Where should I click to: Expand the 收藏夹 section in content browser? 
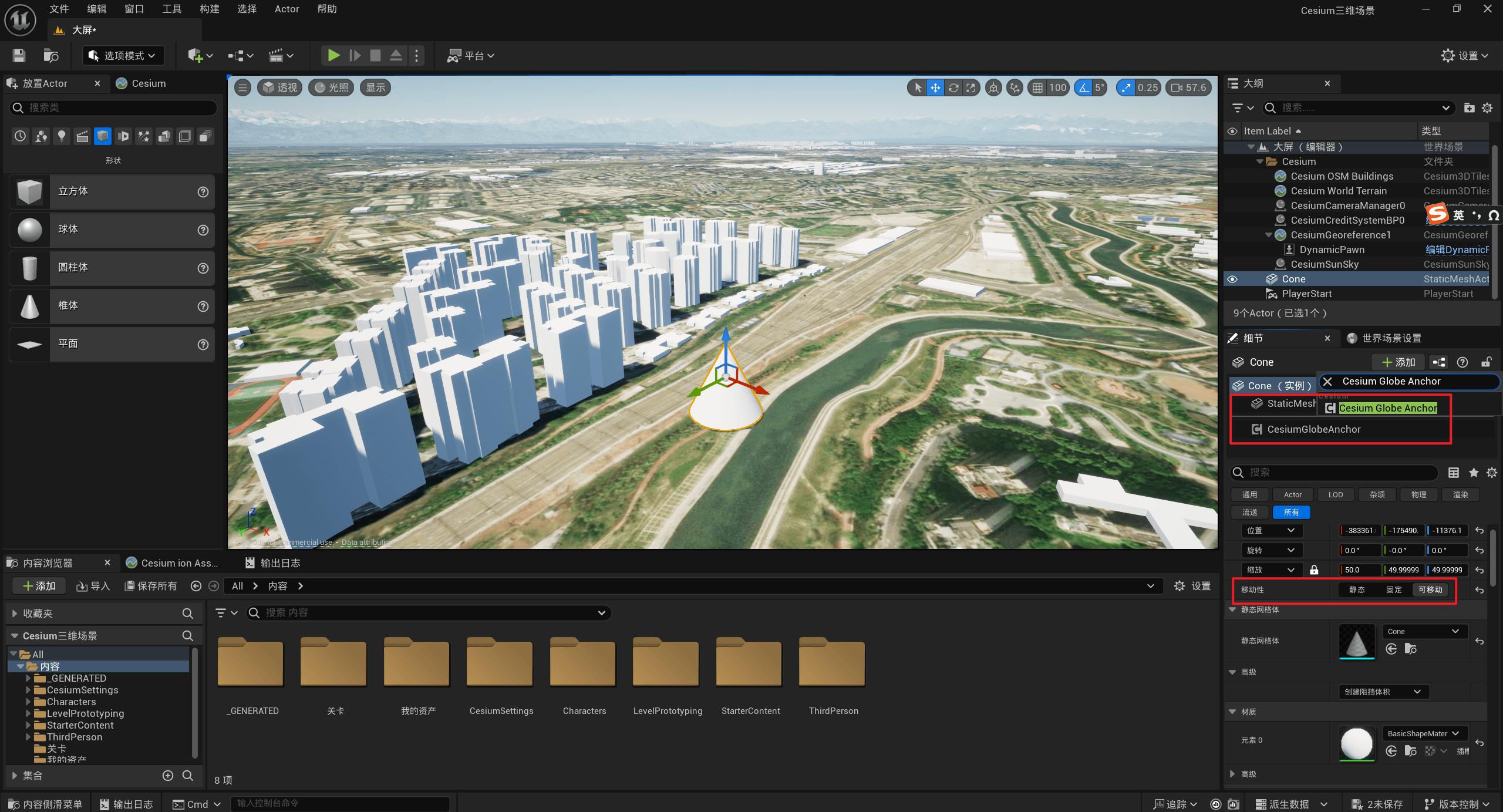tap(15, 614)
